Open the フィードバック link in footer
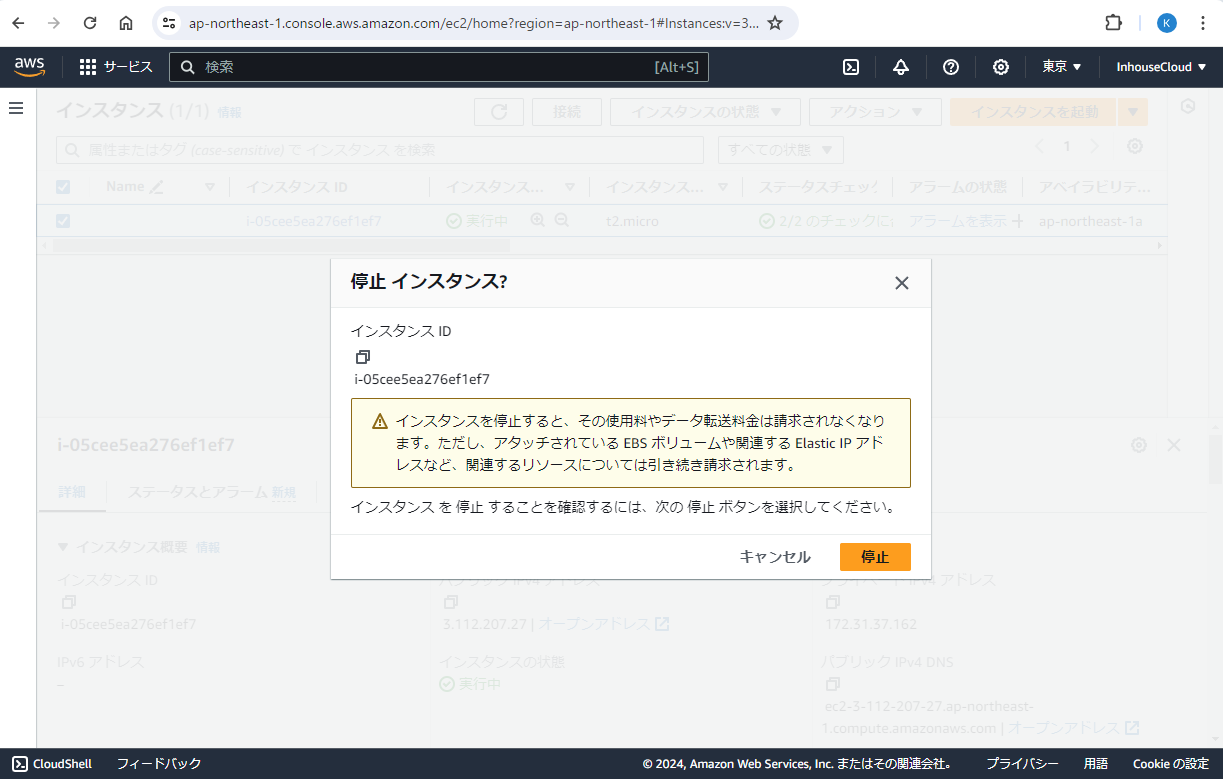The image size is (1223, 779). [159, 764]
